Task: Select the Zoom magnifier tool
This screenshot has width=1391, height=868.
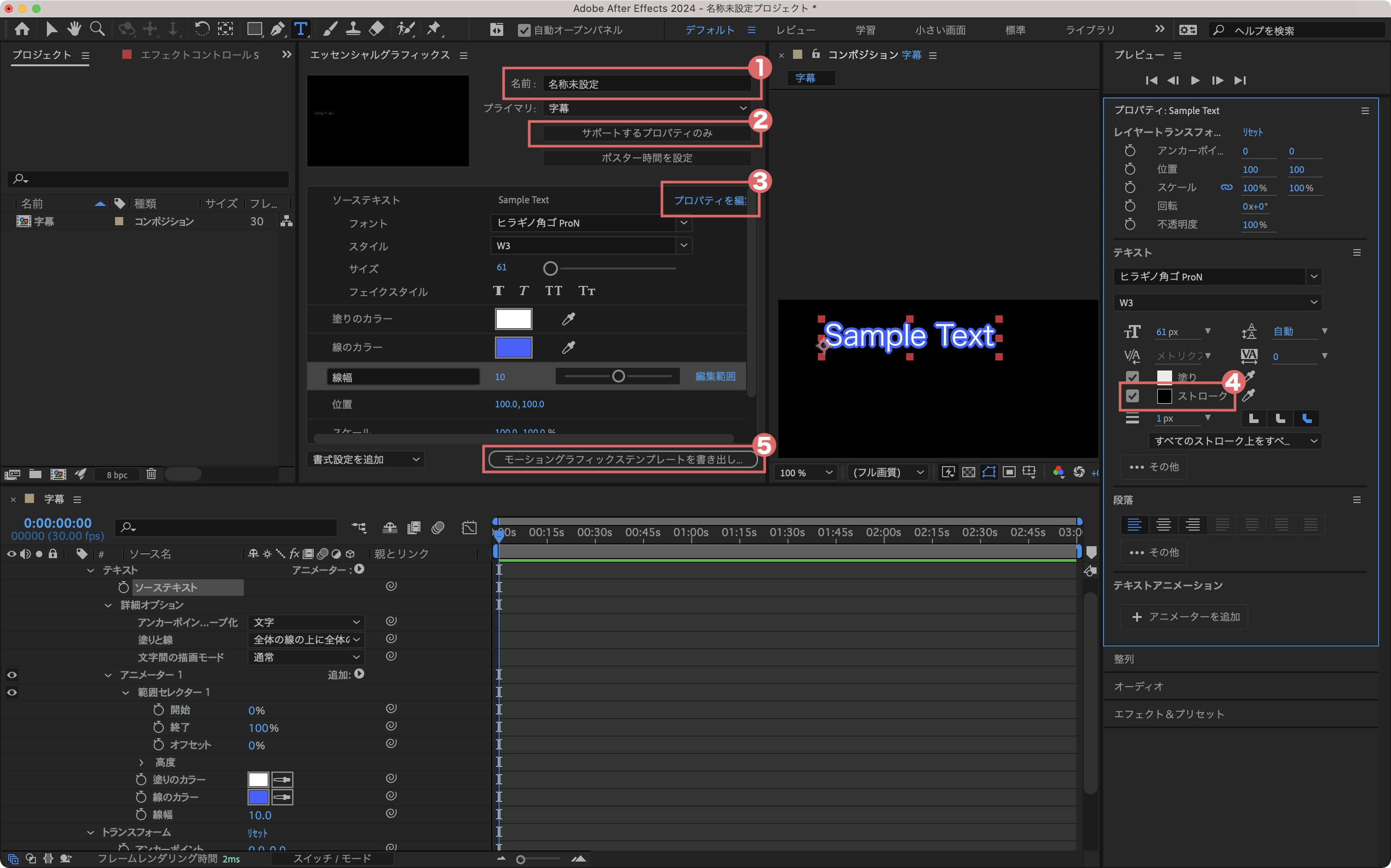Action: tap(97, 29)
